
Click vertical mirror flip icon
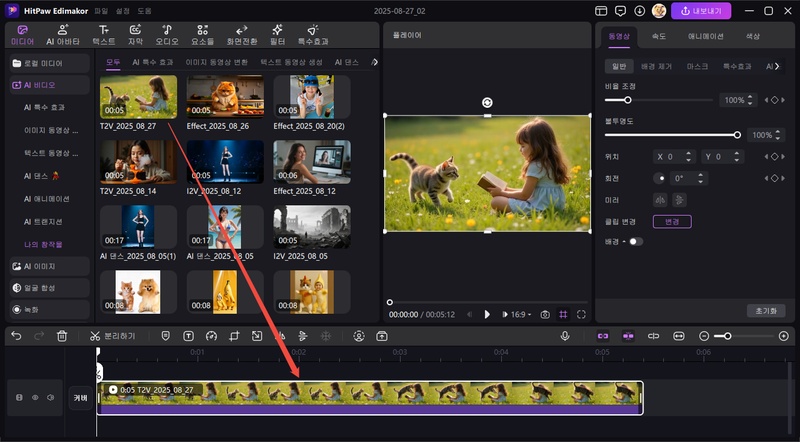pos(679,200)
